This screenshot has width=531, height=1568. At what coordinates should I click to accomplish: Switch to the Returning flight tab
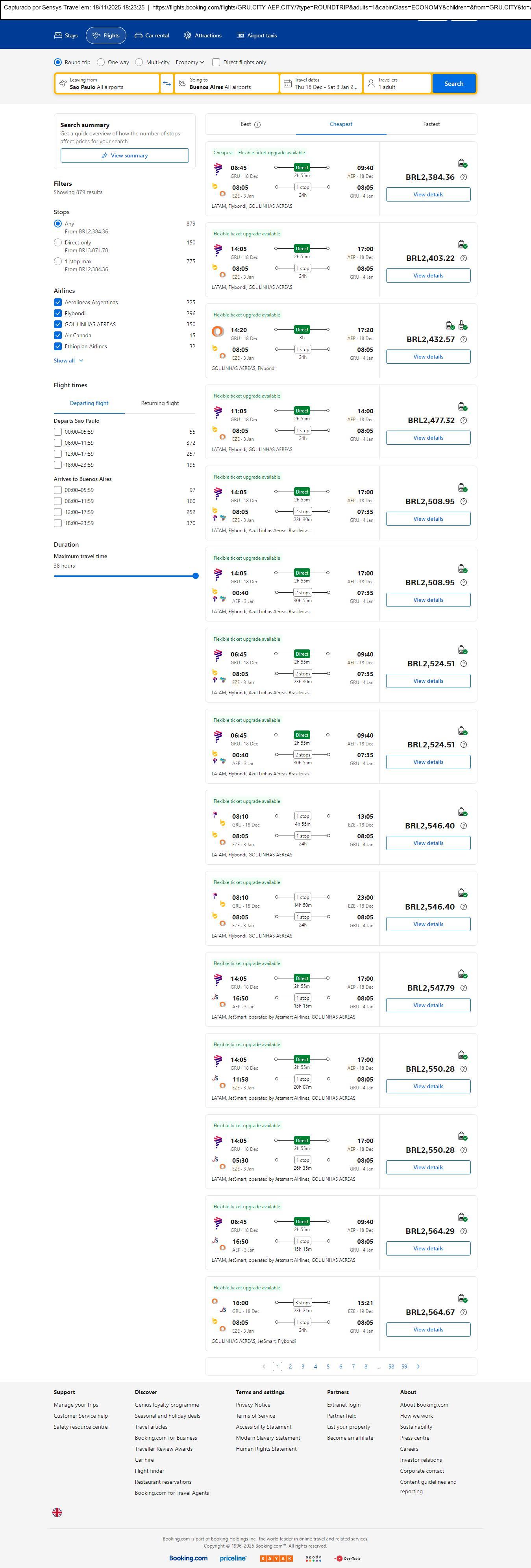click(x=159, y=403)
